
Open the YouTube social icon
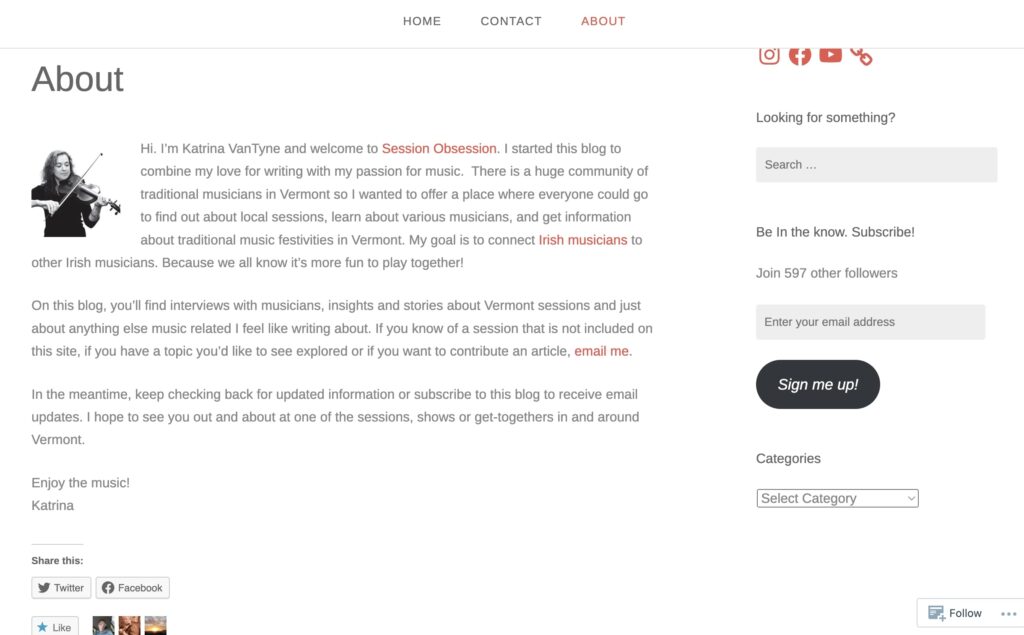coord(830,55)
